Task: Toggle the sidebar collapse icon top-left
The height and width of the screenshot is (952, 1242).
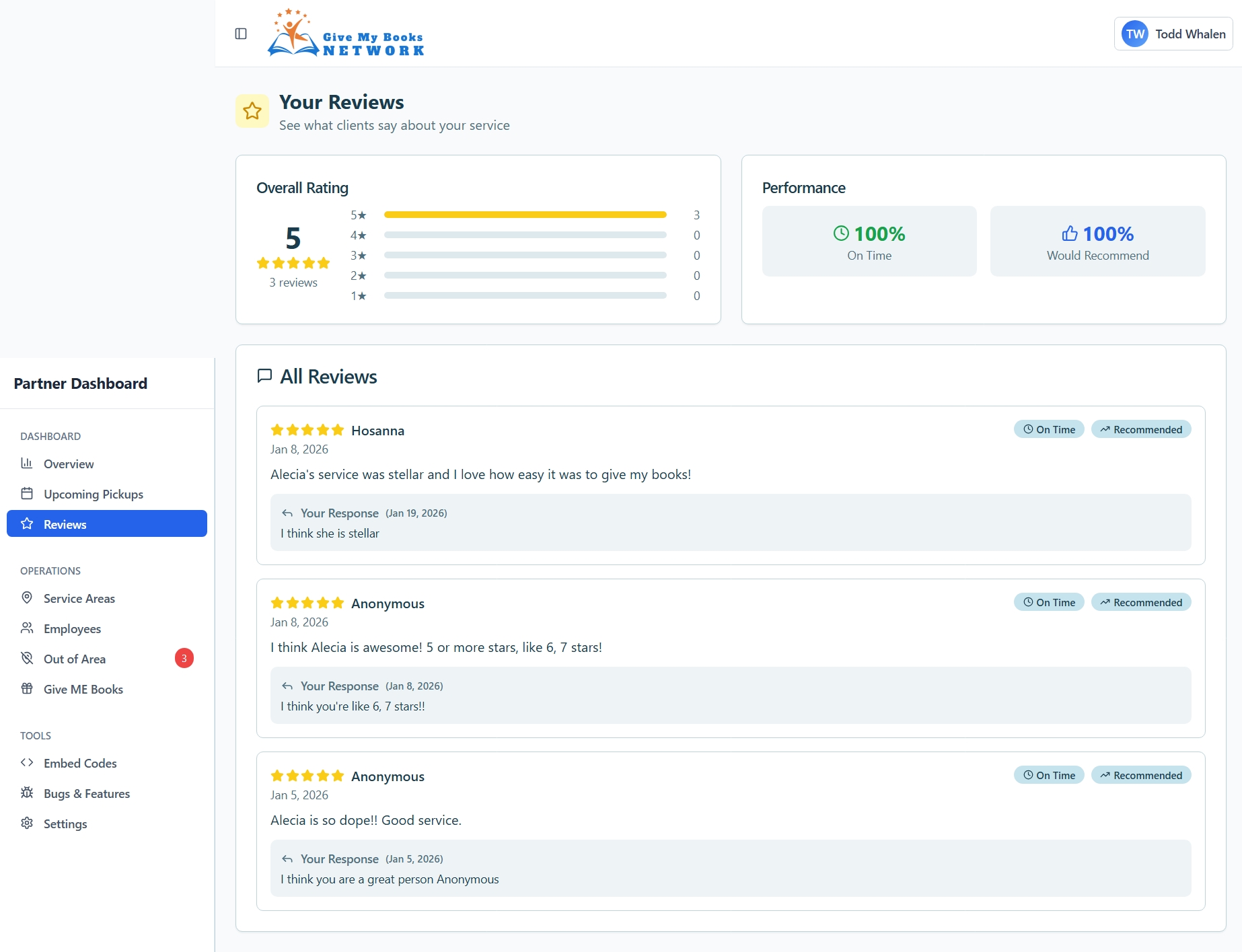Action: click(x=240, y=34)
